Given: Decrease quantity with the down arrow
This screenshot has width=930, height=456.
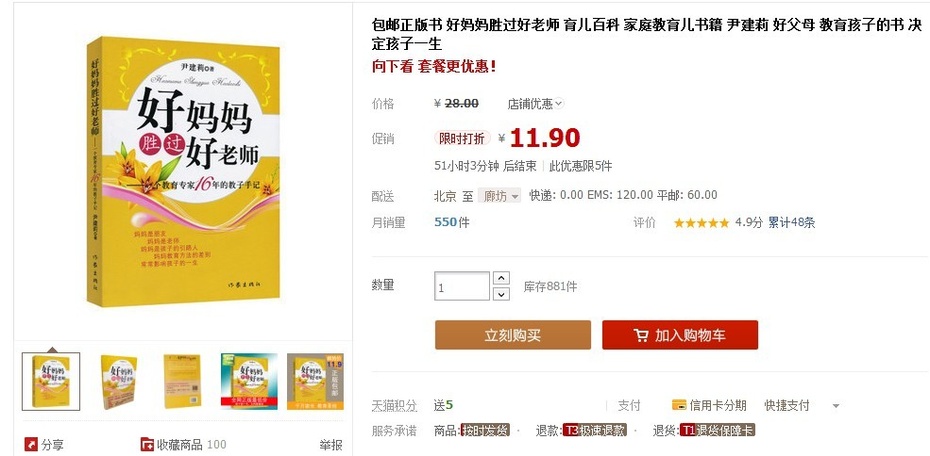Looking at the screenshot, I should [501, 294].
